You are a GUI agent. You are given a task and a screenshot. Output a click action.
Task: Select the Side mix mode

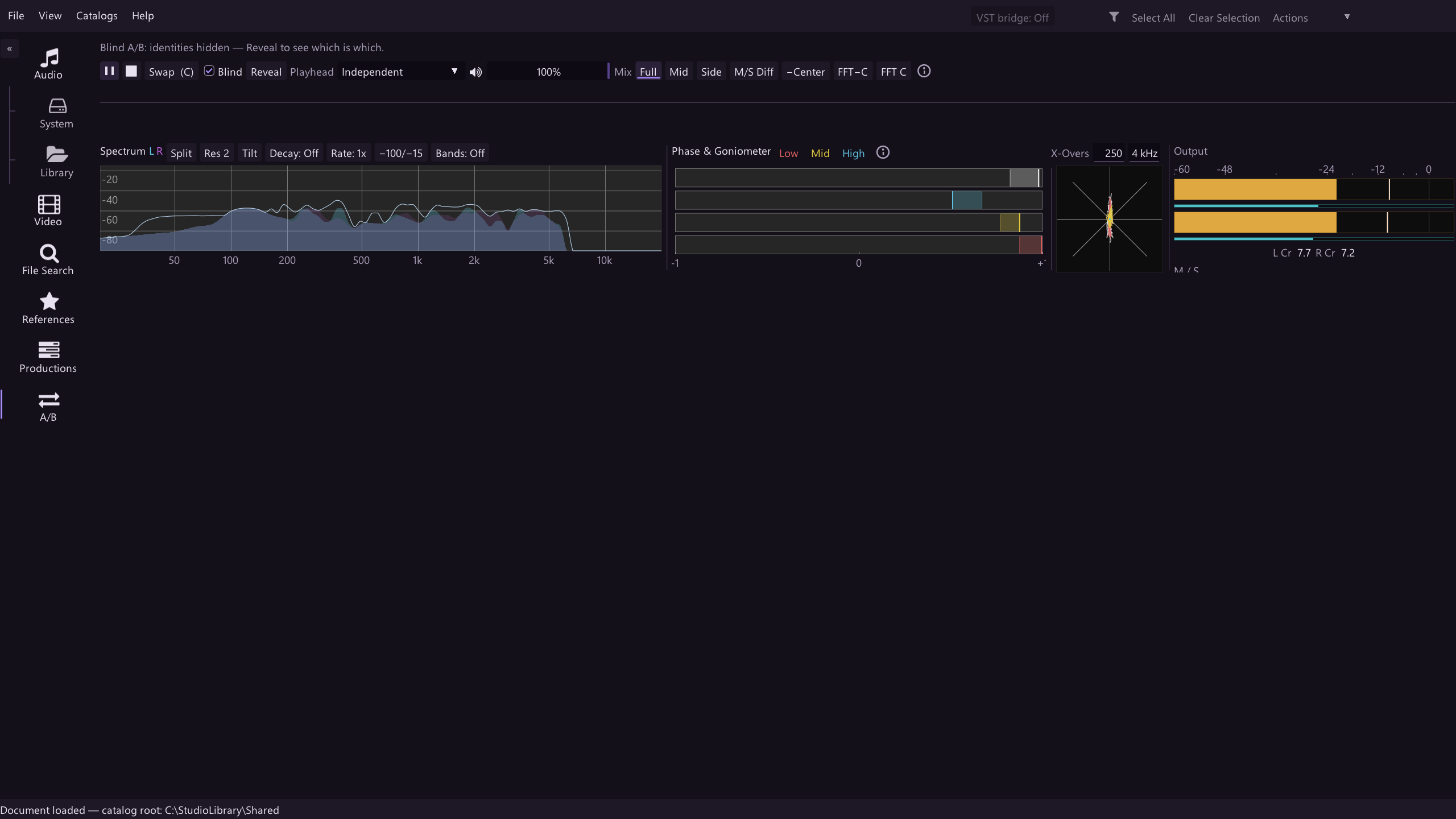click(711, 72)
